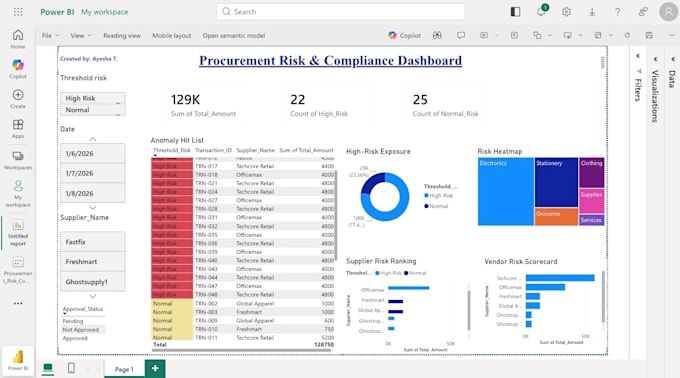Select Freshmart supplier slicer button

coord(93,262)
